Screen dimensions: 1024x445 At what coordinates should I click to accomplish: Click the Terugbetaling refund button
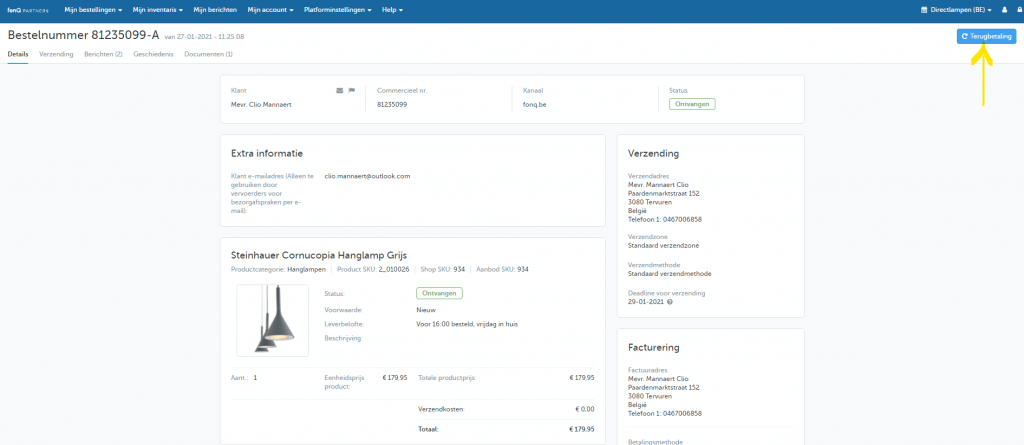click(986, 36)
